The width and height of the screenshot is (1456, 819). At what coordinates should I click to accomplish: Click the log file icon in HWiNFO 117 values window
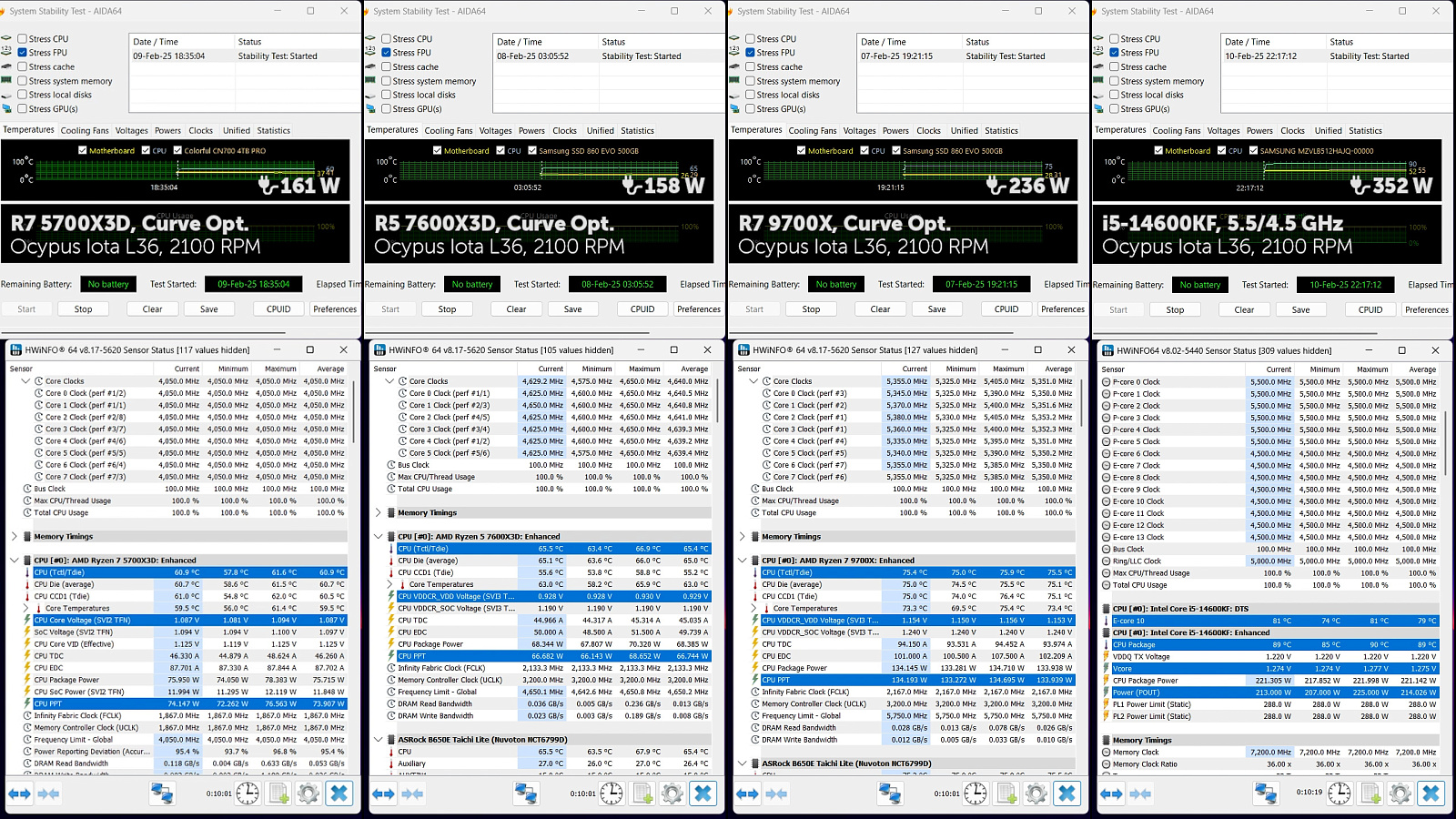point(278,794)
